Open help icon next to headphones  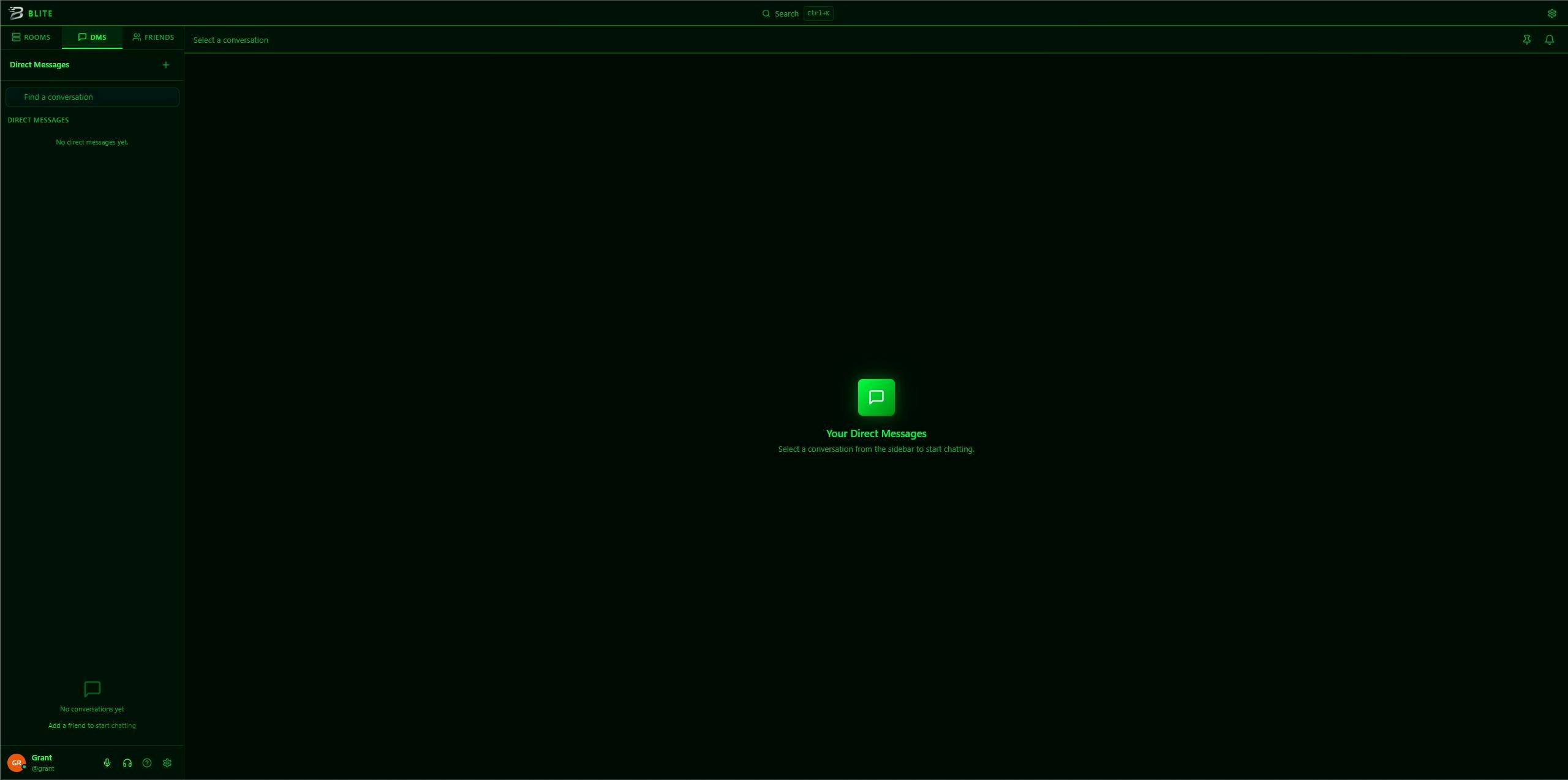click(147, 763)
